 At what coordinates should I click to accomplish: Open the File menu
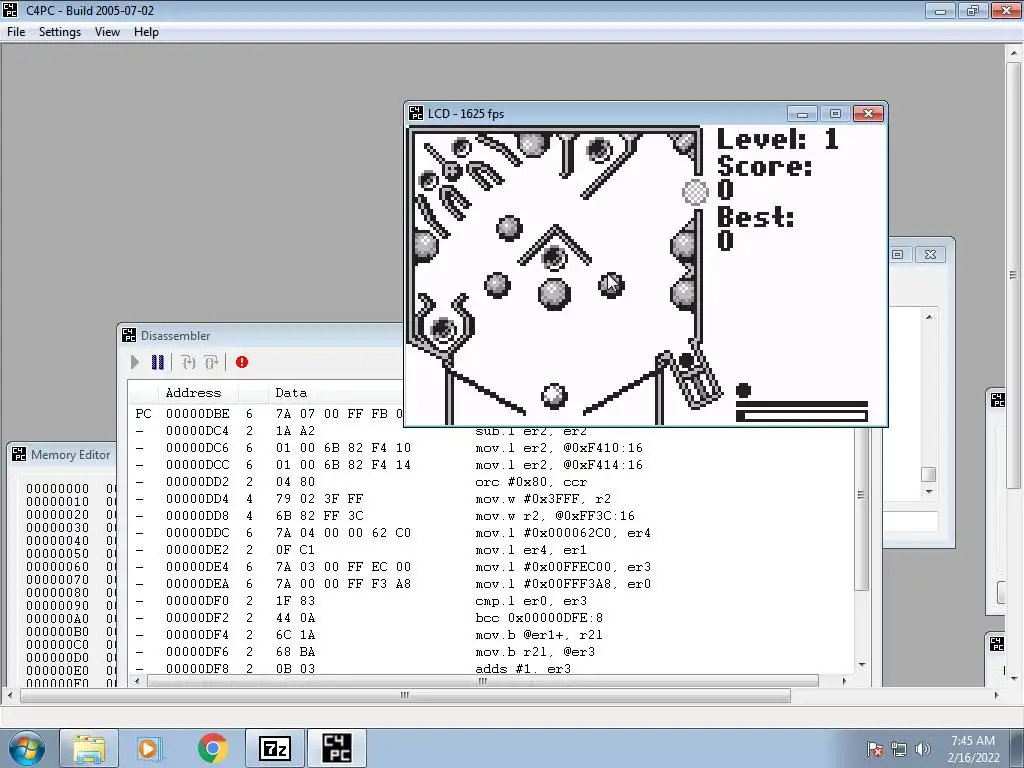pos(16,32)
